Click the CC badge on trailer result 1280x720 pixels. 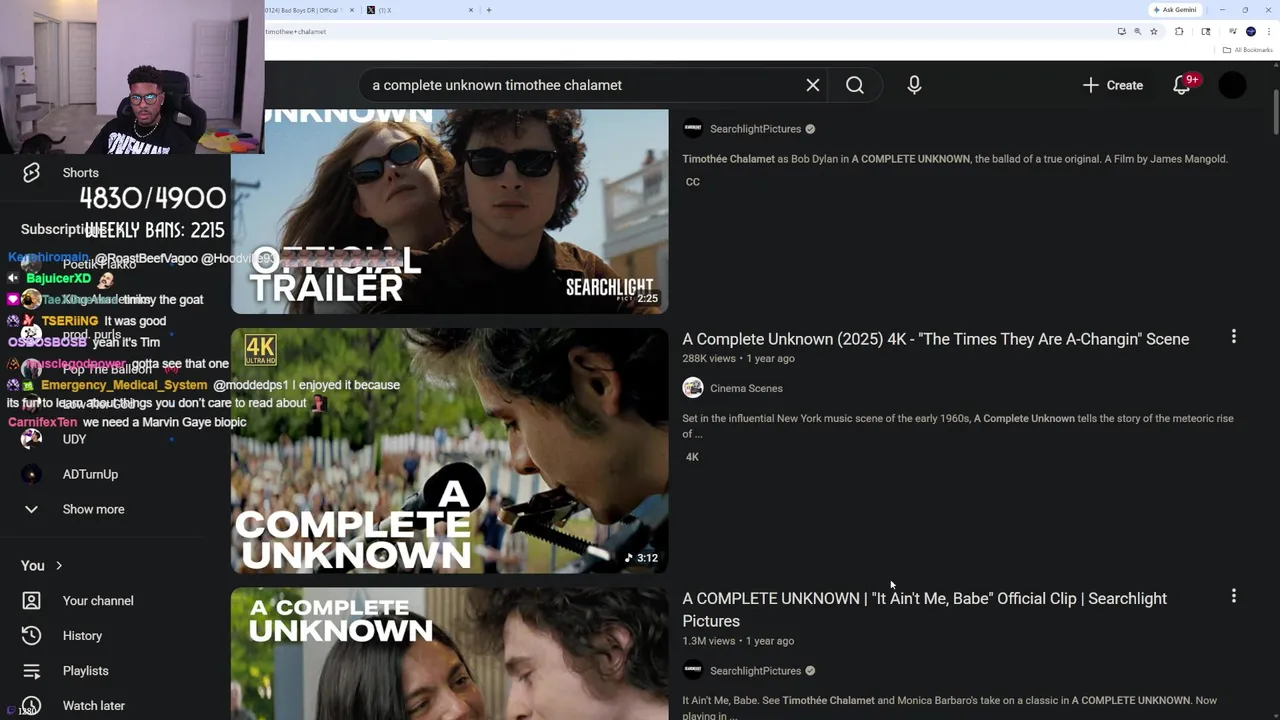(692, 182)
